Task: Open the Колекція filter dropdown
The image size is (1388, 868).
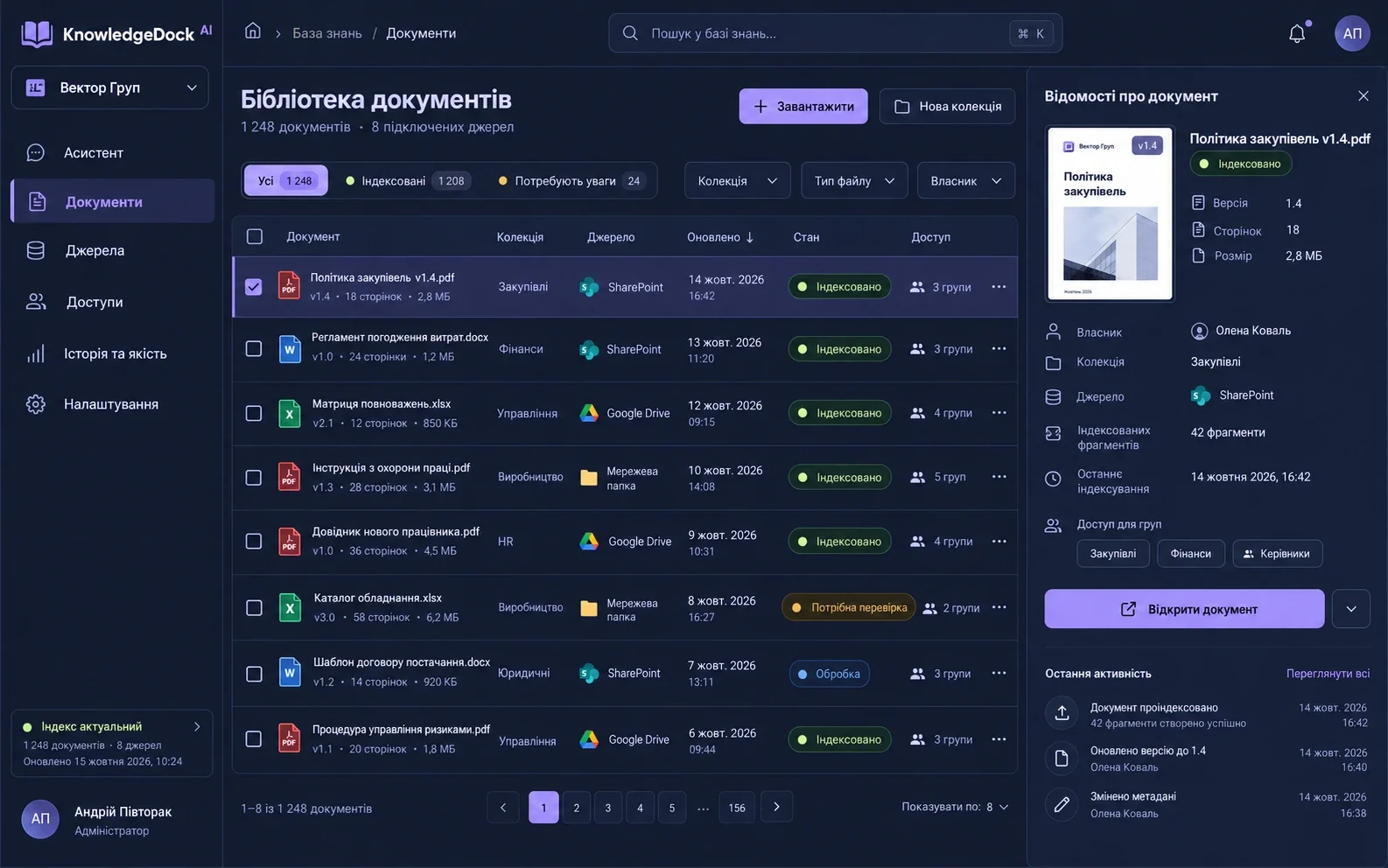Action: (737, 180)
